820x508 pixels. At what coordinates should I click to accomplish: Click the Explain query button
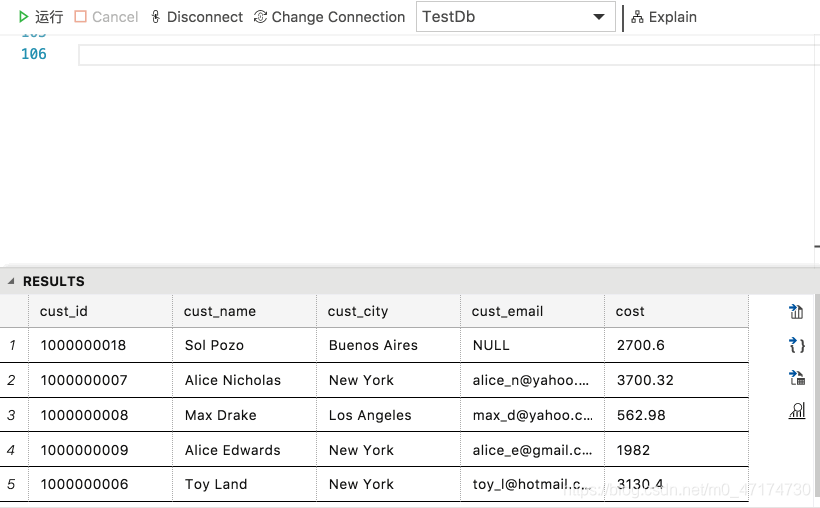click(x=664, y=17)
